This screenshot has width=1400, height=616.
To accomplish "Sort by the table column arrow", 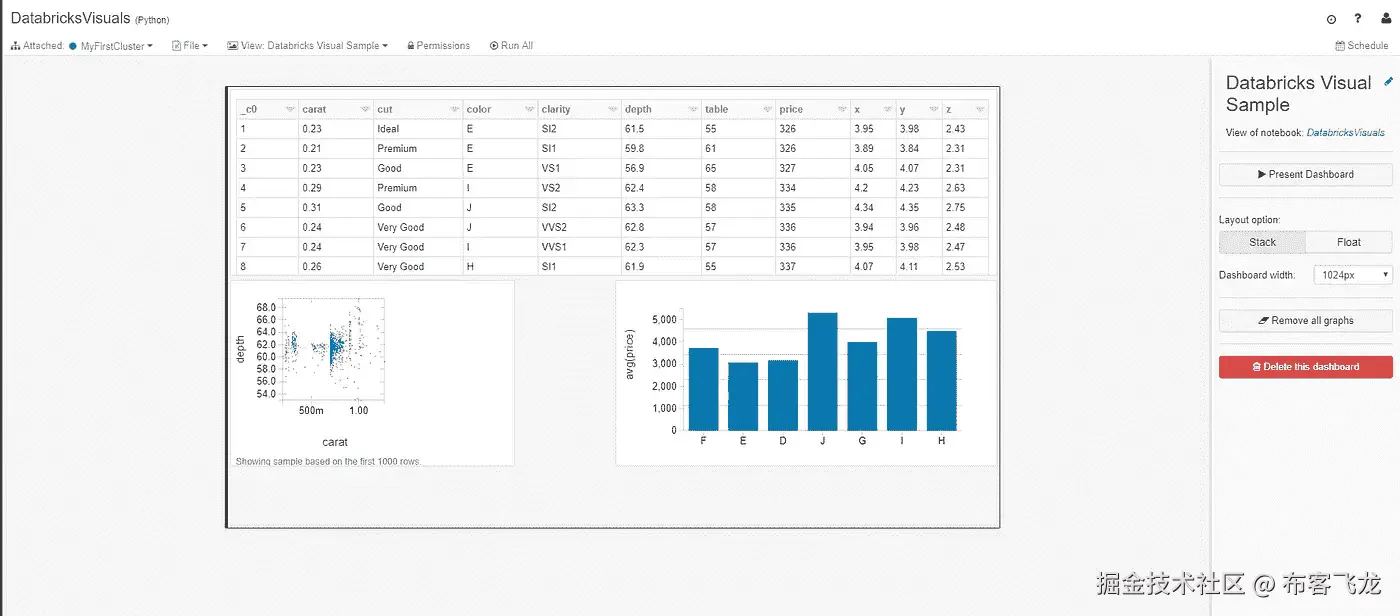I will pos(767,109).
